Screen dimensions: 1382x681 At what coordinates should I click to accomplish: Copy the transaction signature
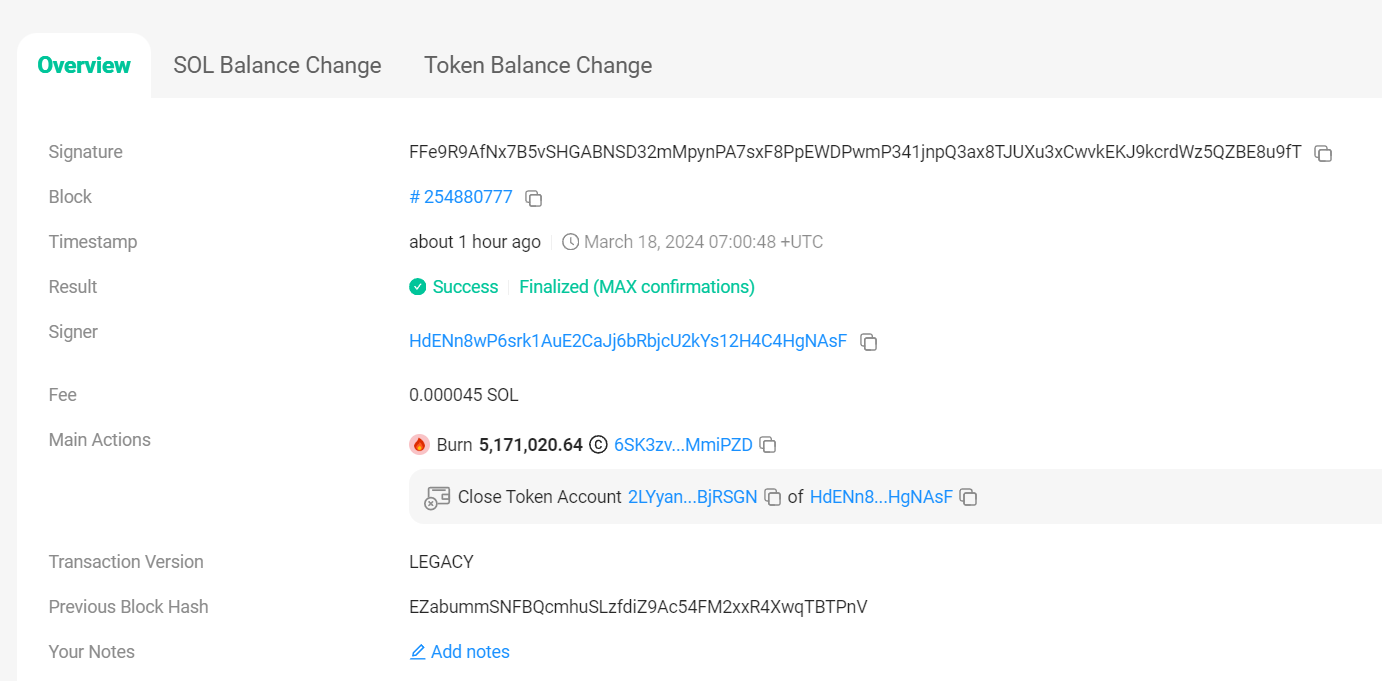tap(1323, 153)
